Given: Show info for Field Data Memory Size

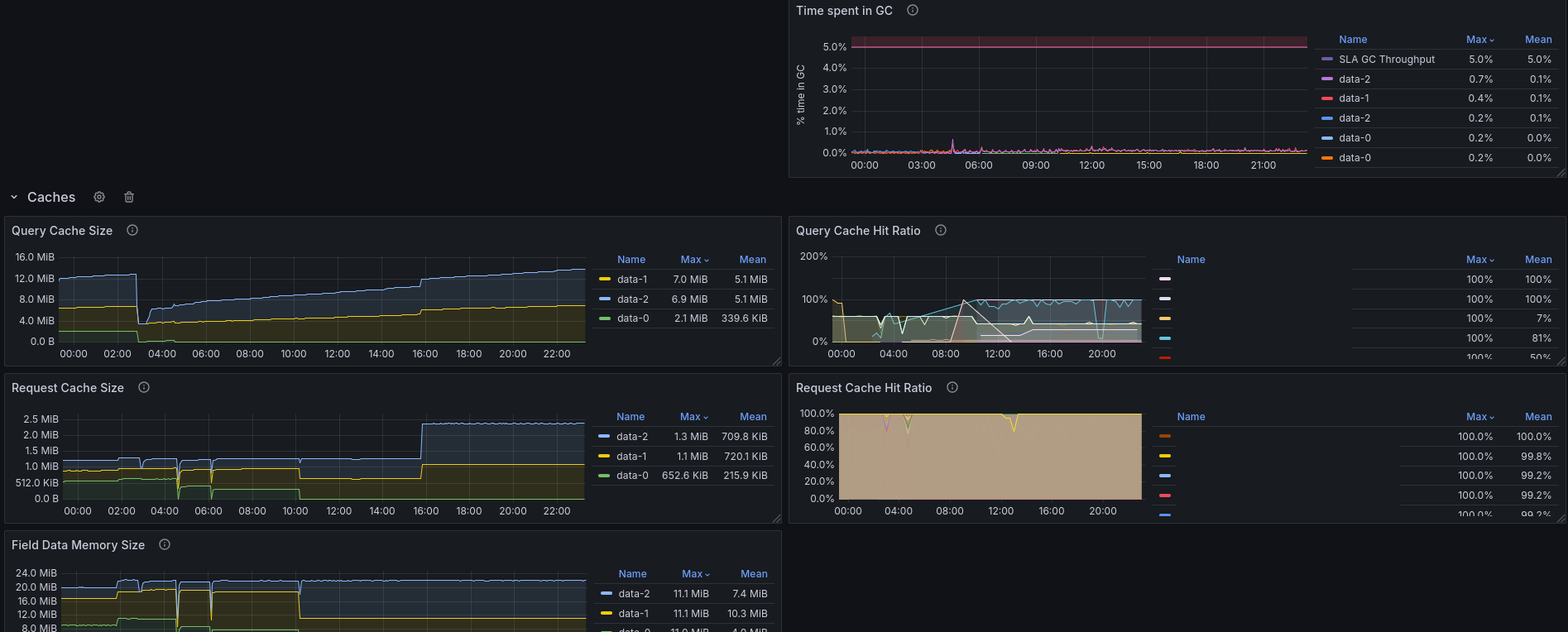Looking at the screenshot, I should [x=165, y=545].
